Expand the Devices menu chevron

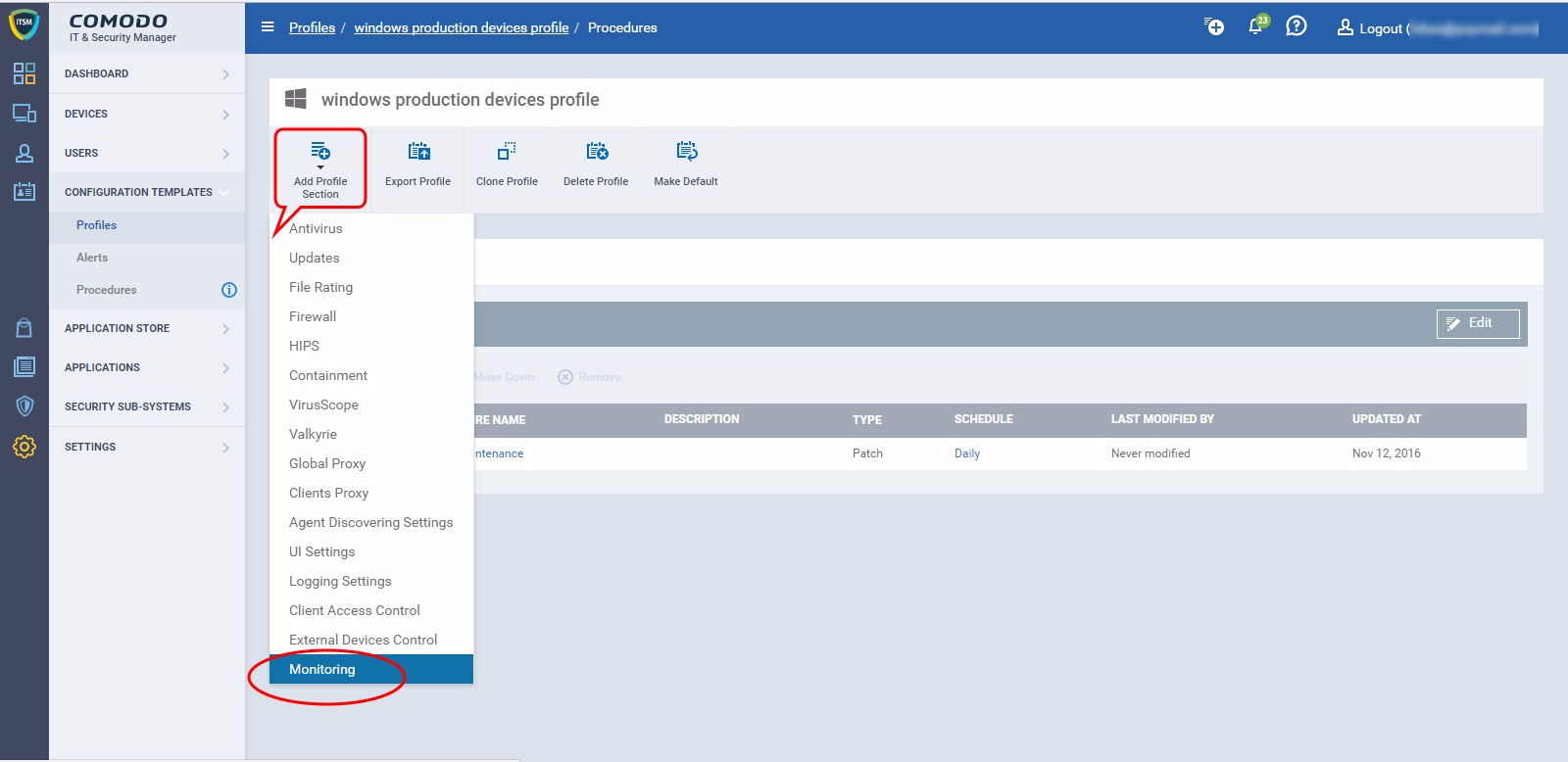click(226, 115)
